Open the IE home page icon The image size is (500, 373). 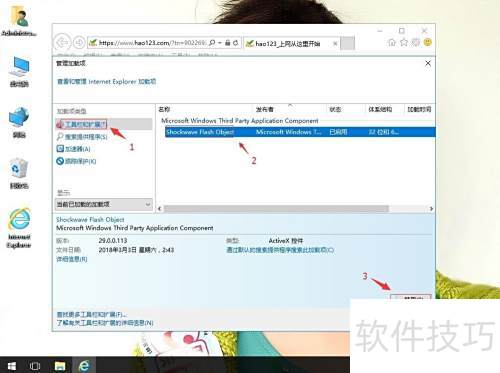pos(392,42)
